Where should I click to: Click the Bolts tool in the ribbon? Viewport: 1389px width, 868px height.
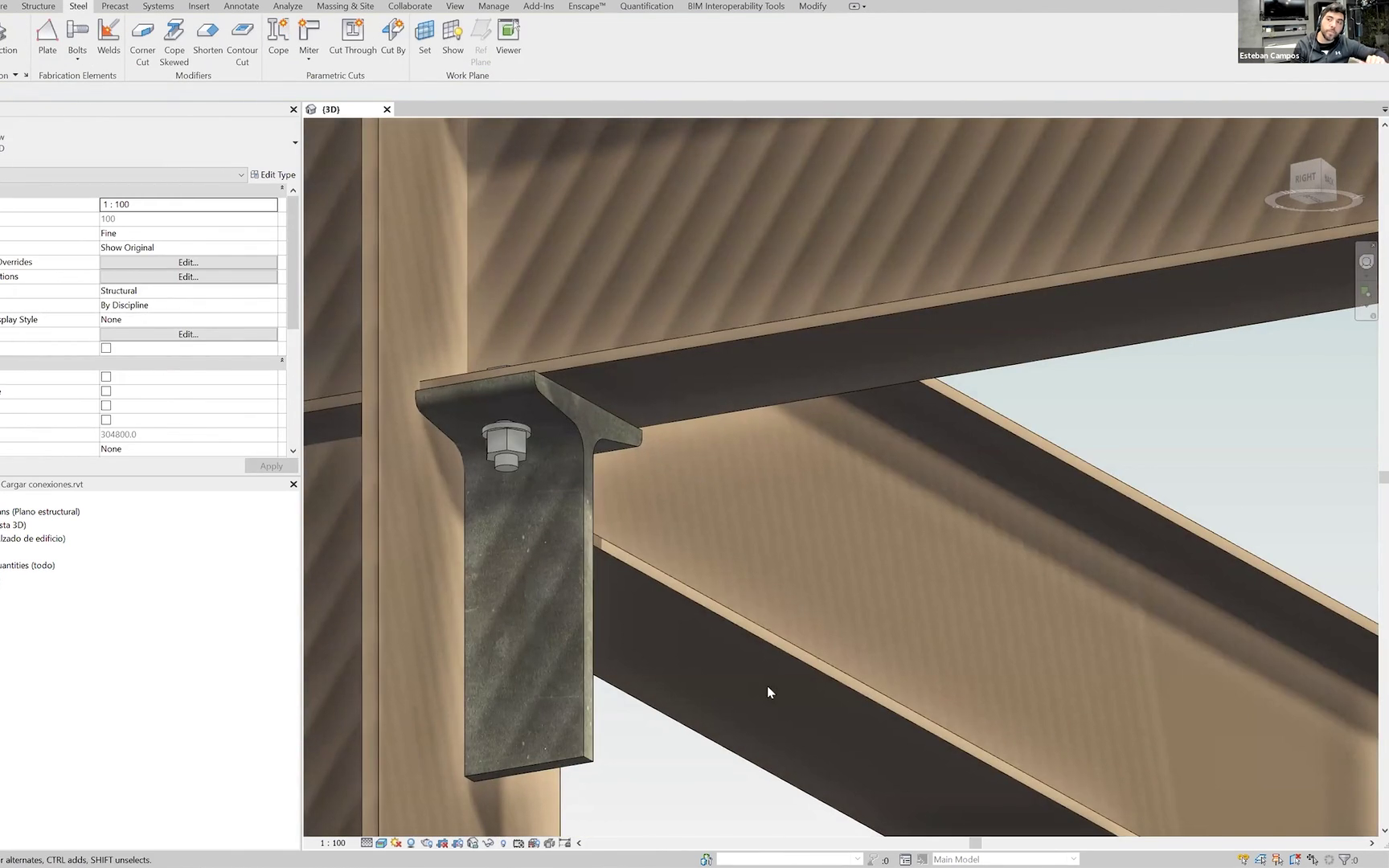tap(77, 32)
